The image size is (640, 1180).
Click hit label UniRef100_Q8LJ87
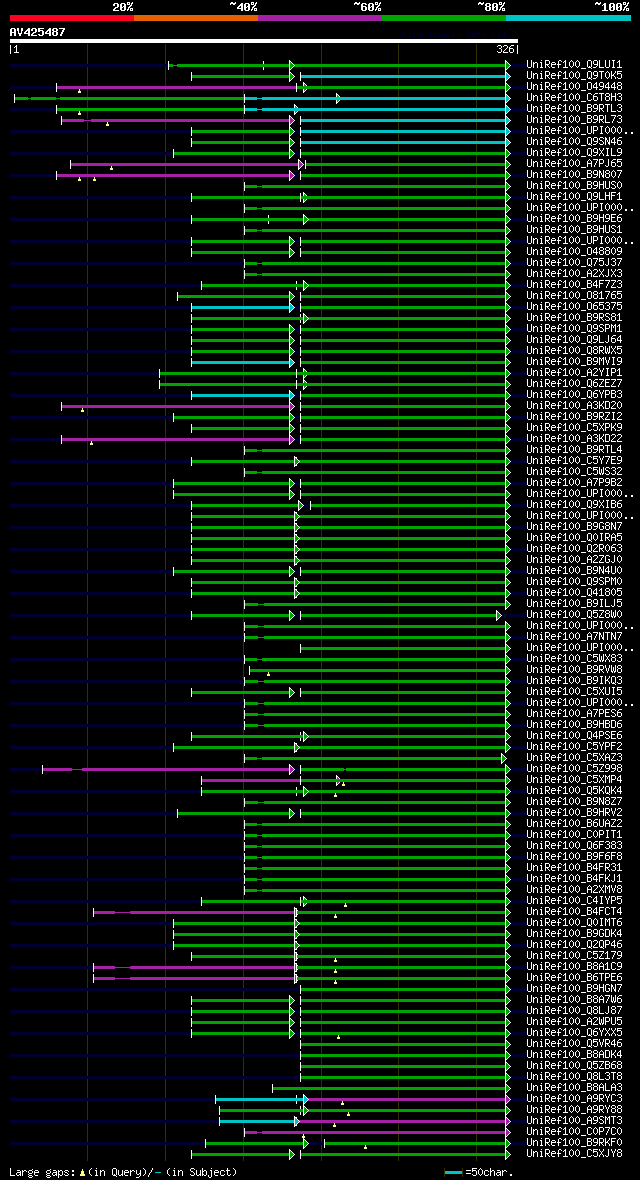[574, 1011]
